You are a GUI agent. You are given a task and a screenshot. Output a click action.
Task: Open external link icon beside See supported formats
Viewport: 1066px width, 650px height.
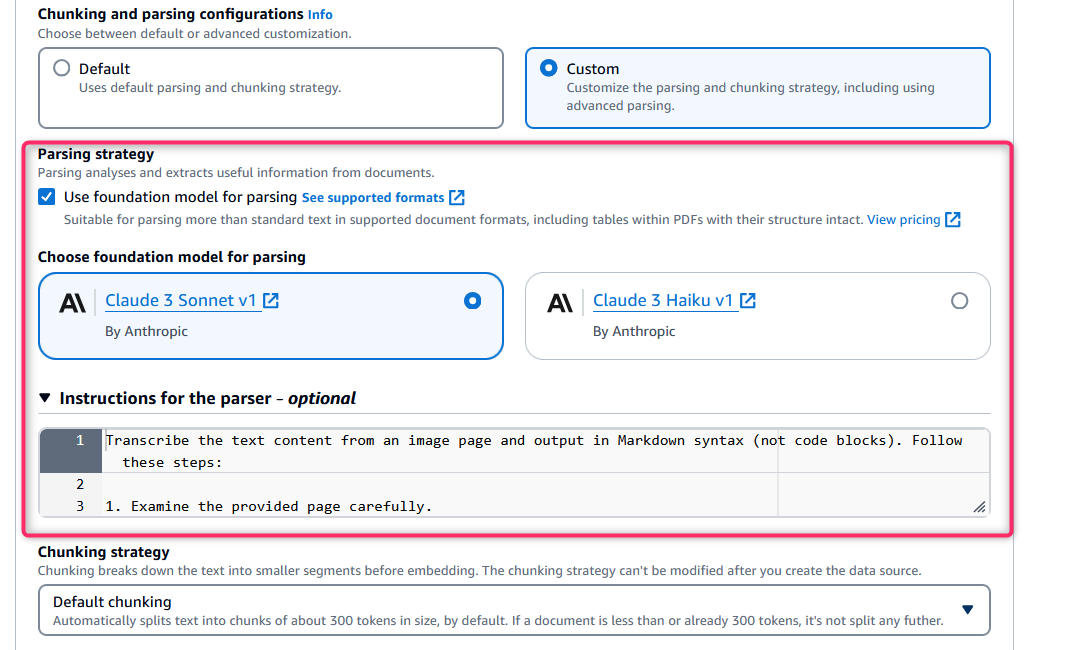(457, 197)
